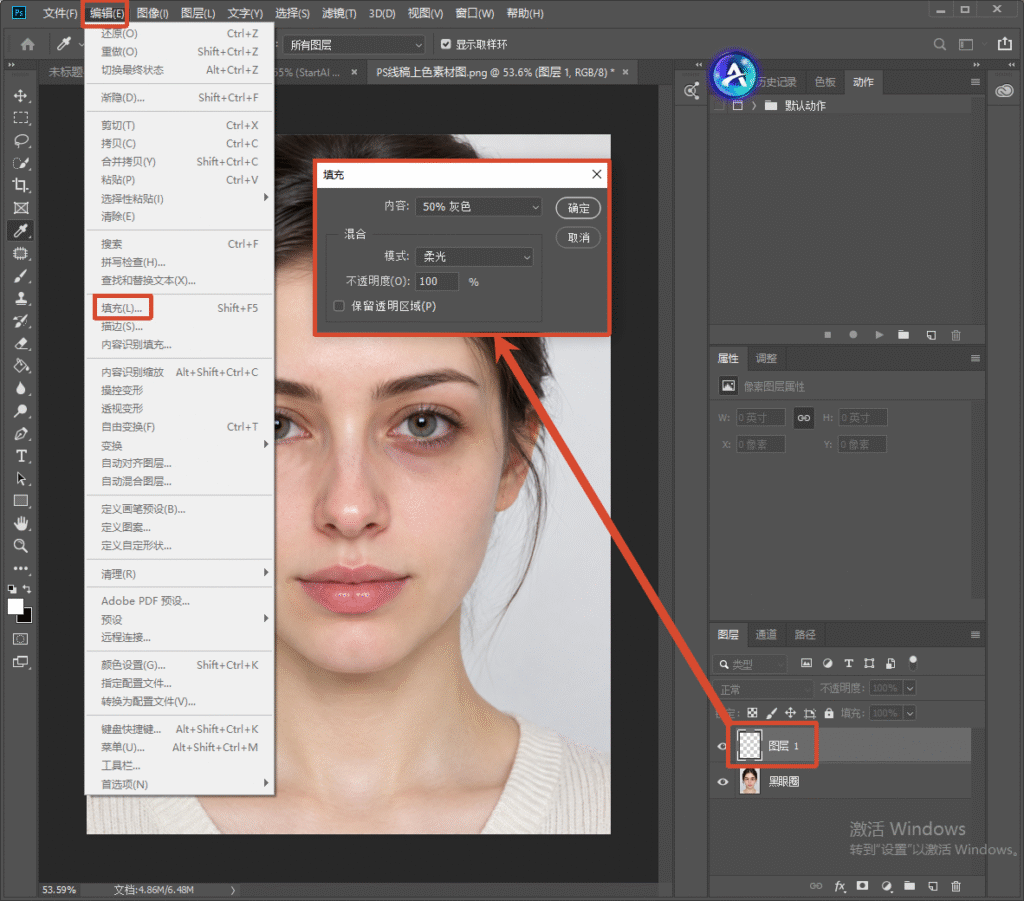This screenshot has width=1024, height=901.
Task: Swap foreground and background colors
Action: 27,588
